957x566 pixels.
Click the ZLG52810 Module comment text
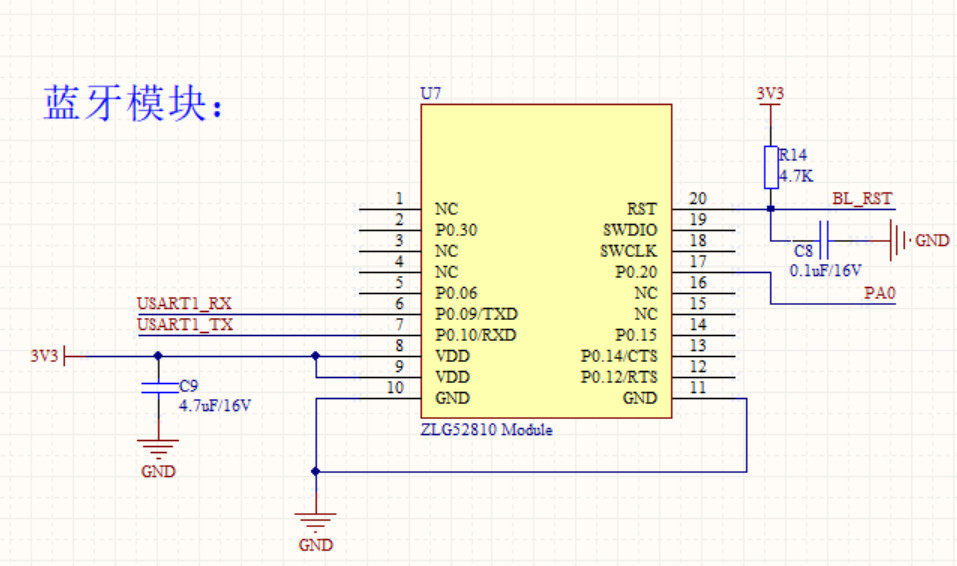coord(486,430)
